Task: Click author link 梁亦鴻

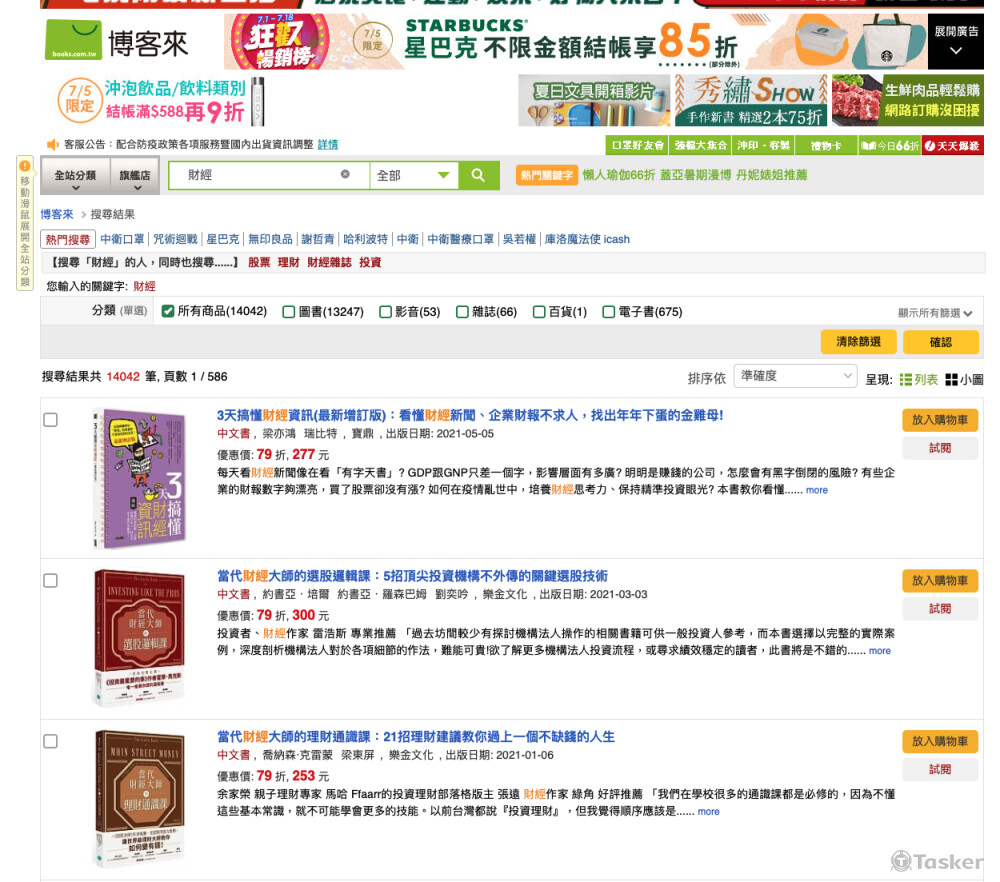Action: click(x=279, y=434)
